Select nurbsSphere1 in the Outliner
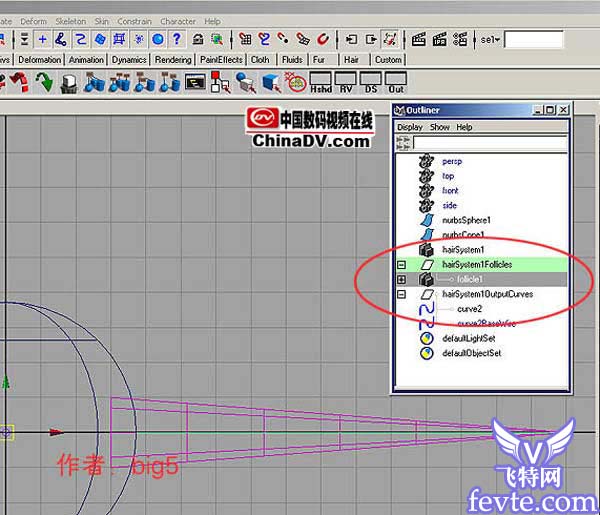Screen dimensions: 600x515 coord(466,220)
